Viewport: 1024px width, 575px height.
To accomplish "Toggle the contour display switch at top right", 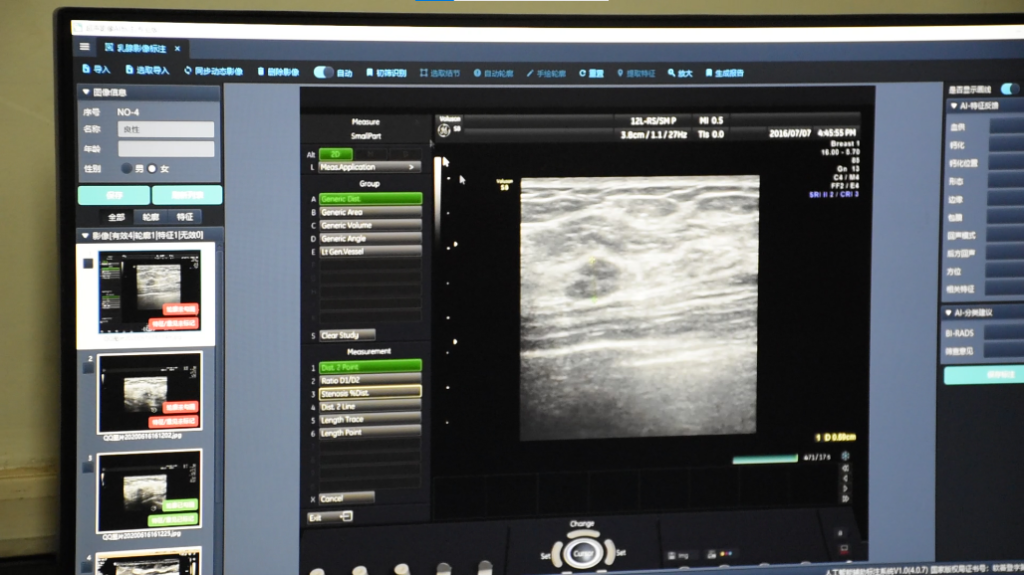I will coord(1010,88).
